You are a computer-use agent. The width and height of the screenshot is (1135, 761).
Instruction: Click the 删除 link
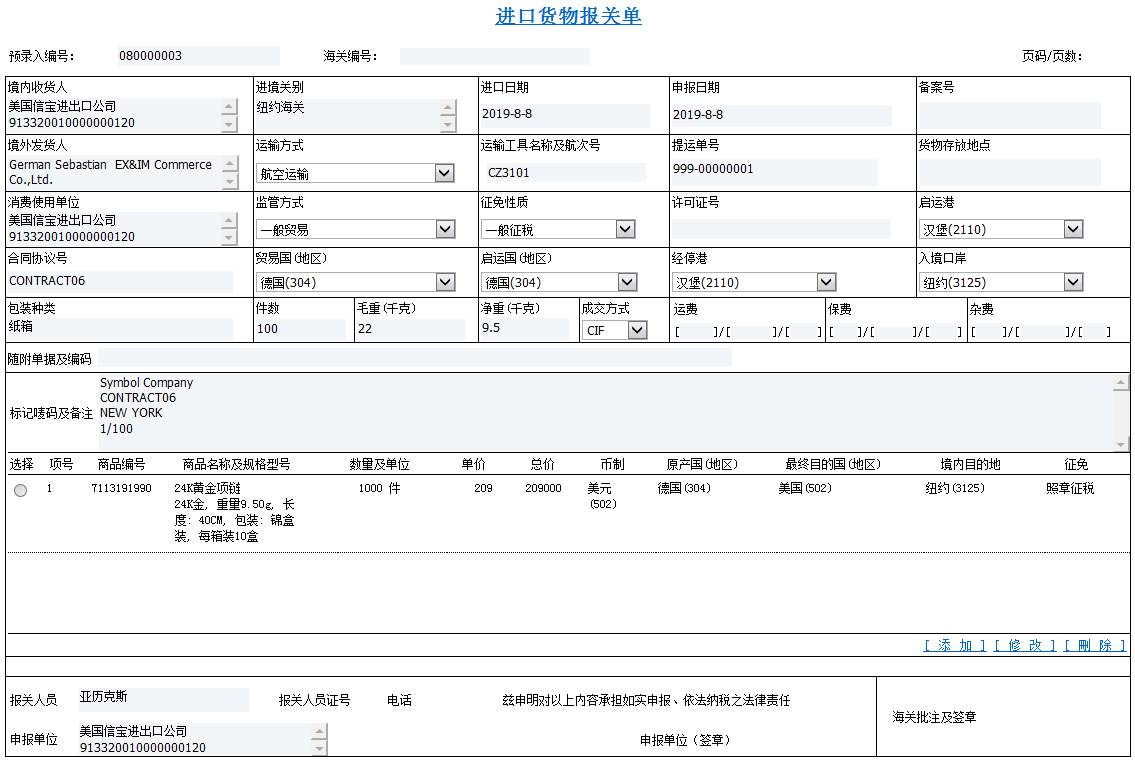1094,646
